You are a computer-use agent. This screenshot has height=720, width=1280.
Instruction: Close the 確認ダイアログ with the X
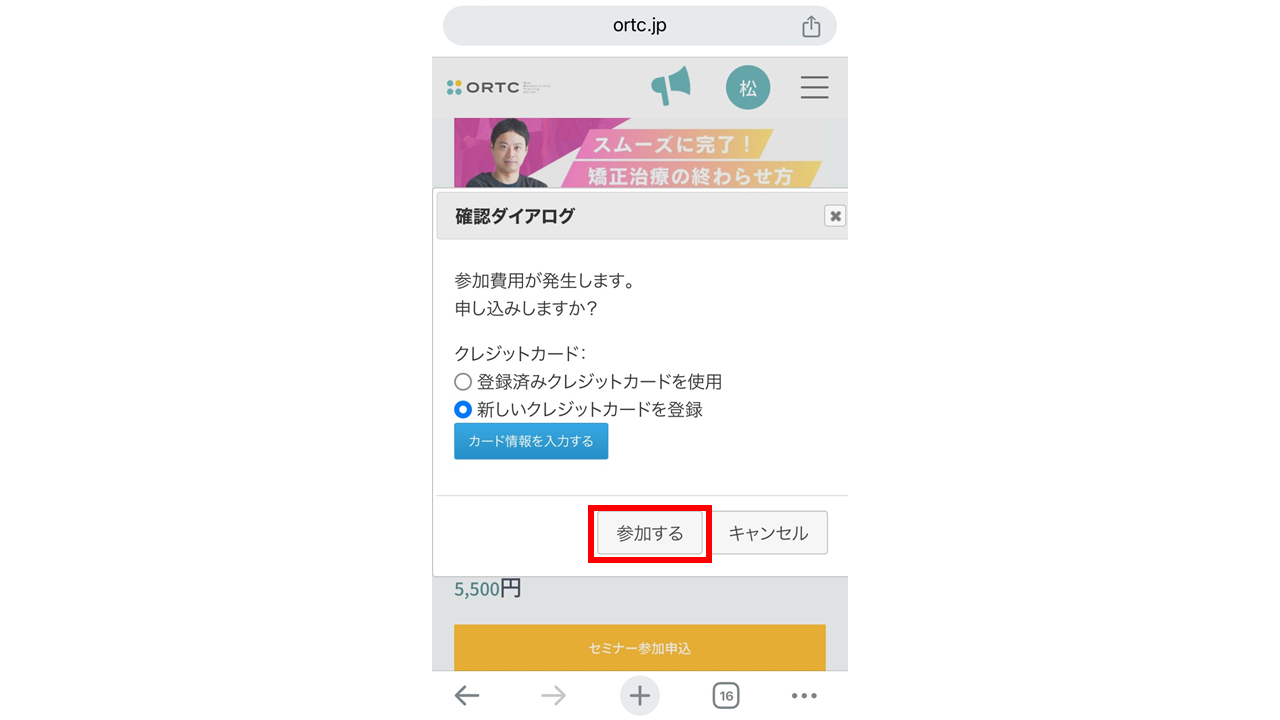click(835, 216)
